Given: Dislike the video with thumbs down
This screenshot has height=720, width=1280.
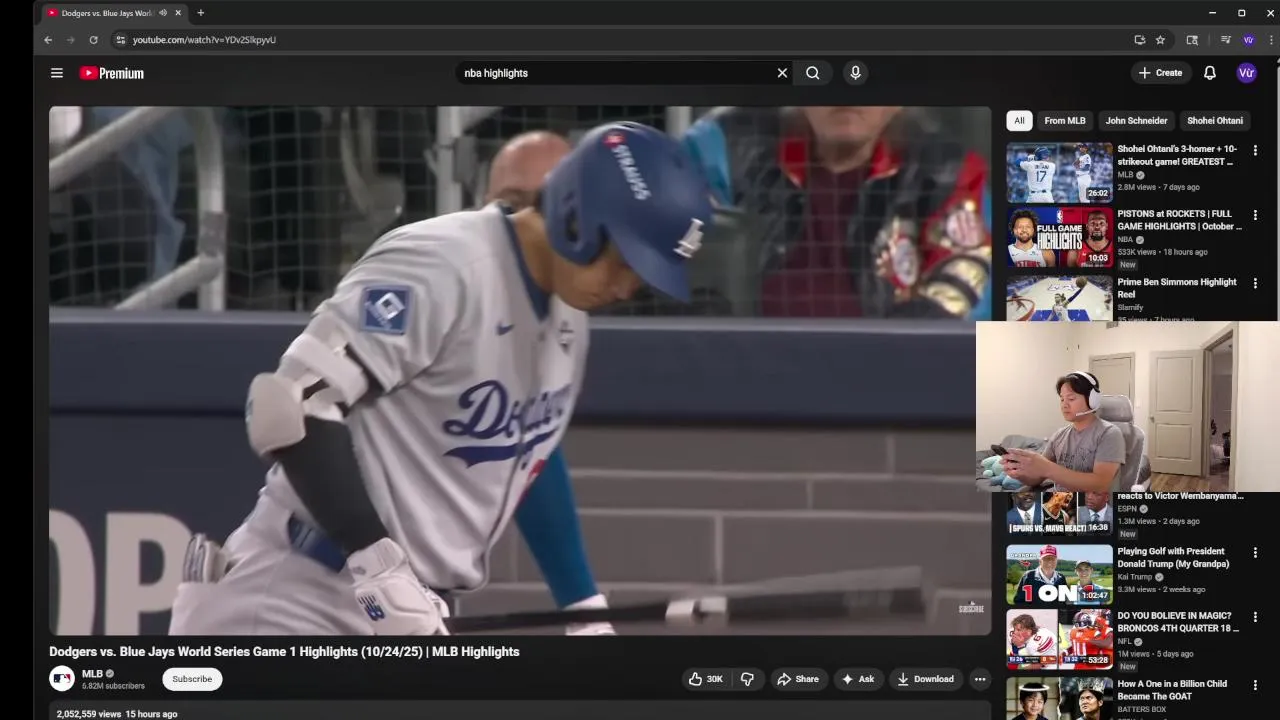Looking at the screenshot, I should pos(747,679).
